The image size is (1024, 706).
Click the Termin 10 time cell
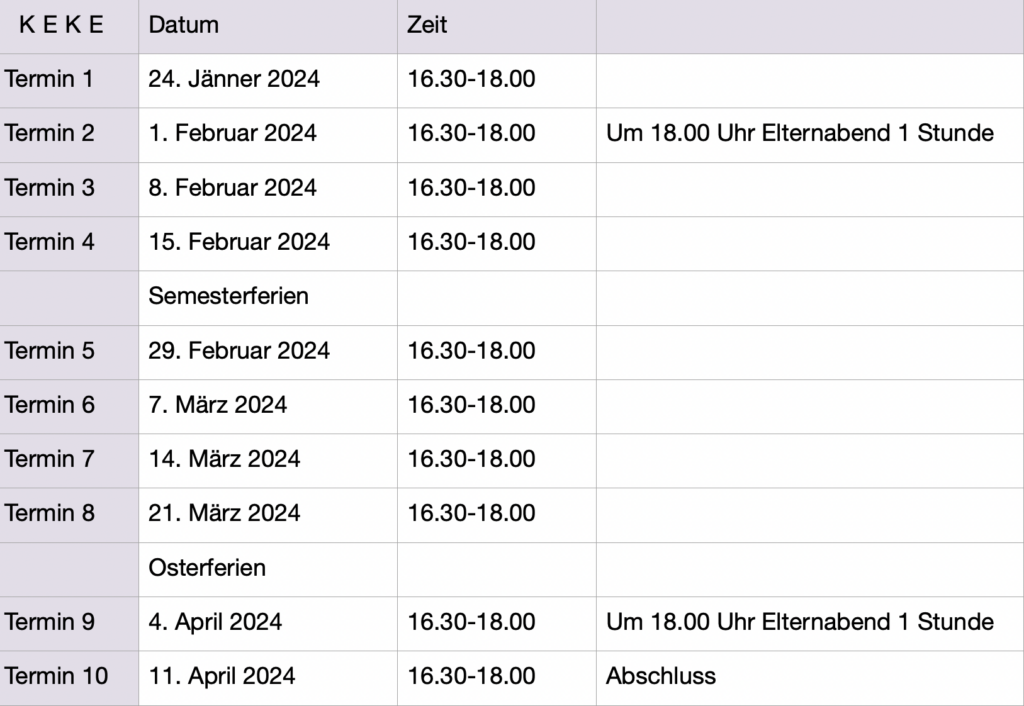471,676
